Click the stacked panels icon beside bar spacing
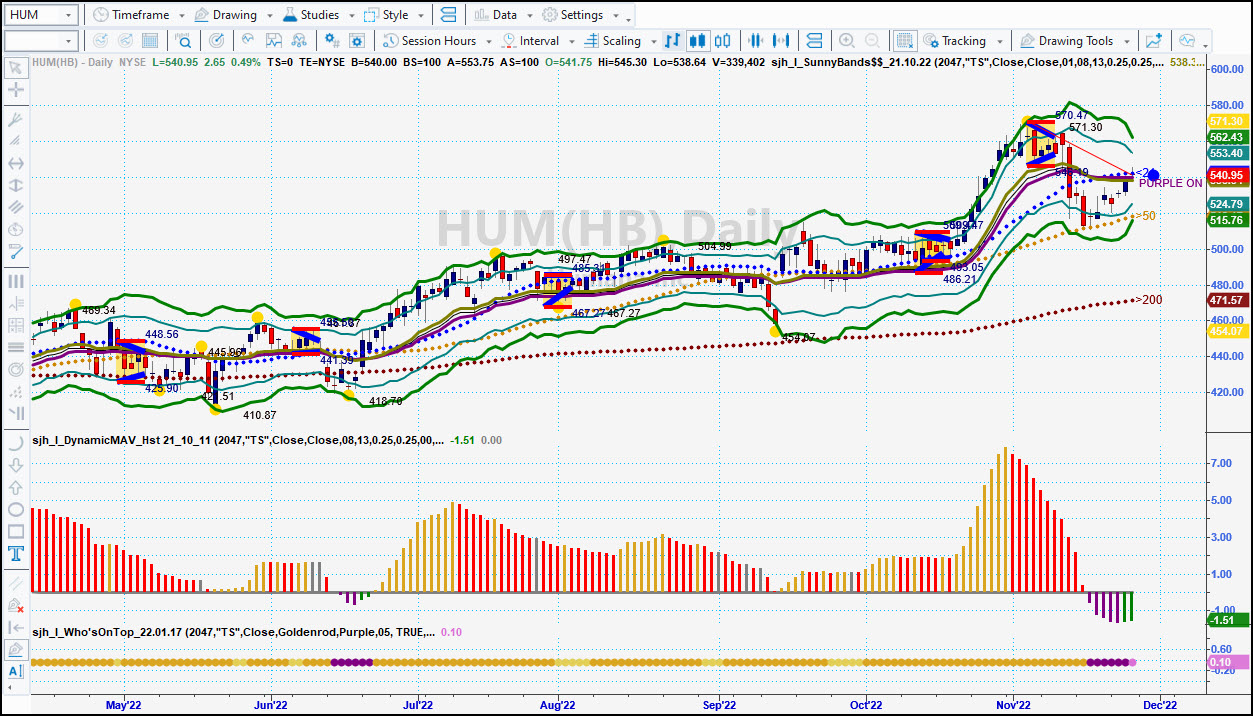 coord(814,41)
